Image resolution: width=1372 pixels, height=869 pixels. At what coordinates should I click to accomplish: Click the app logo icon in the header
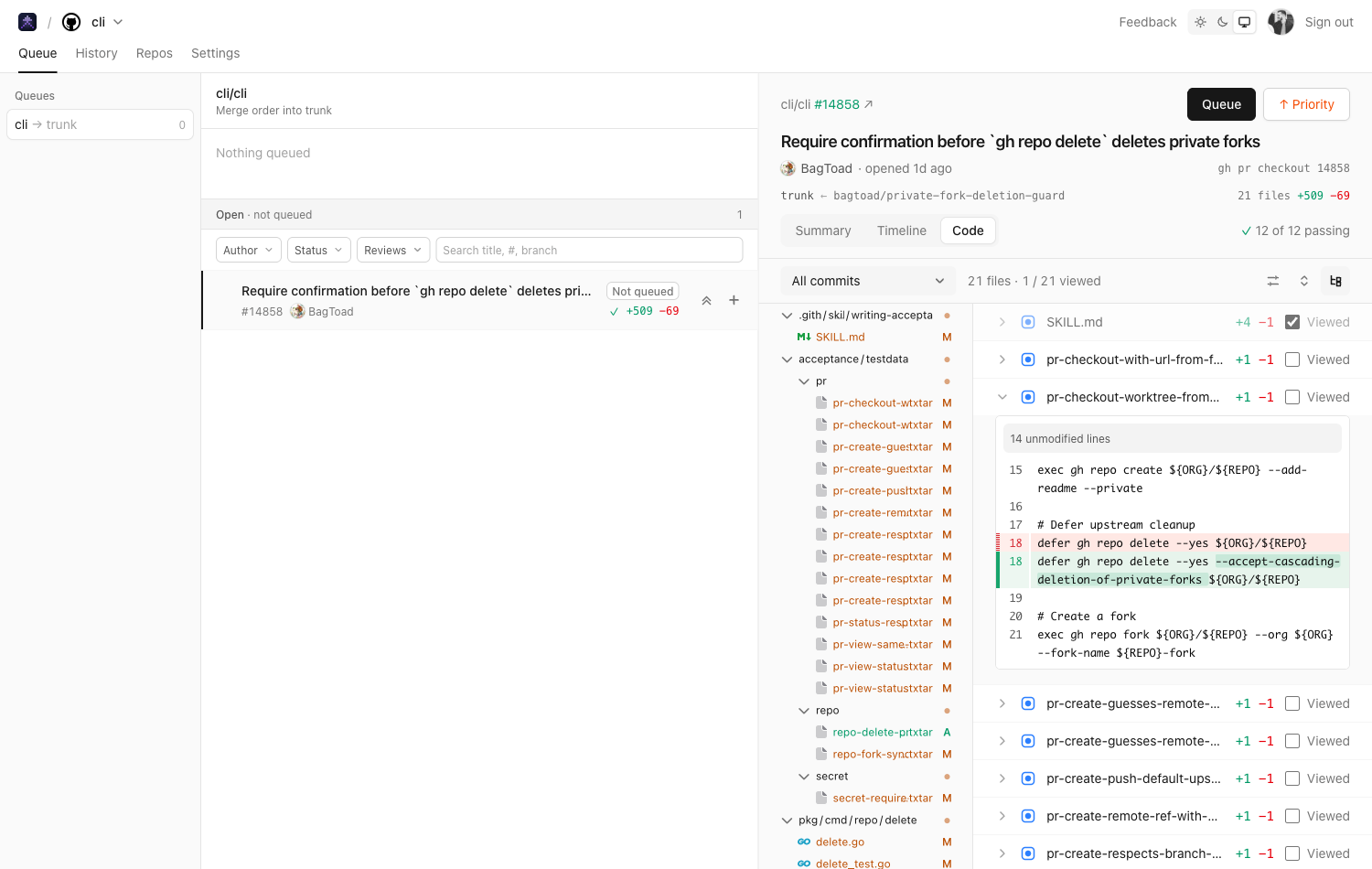tap(27, 22)
